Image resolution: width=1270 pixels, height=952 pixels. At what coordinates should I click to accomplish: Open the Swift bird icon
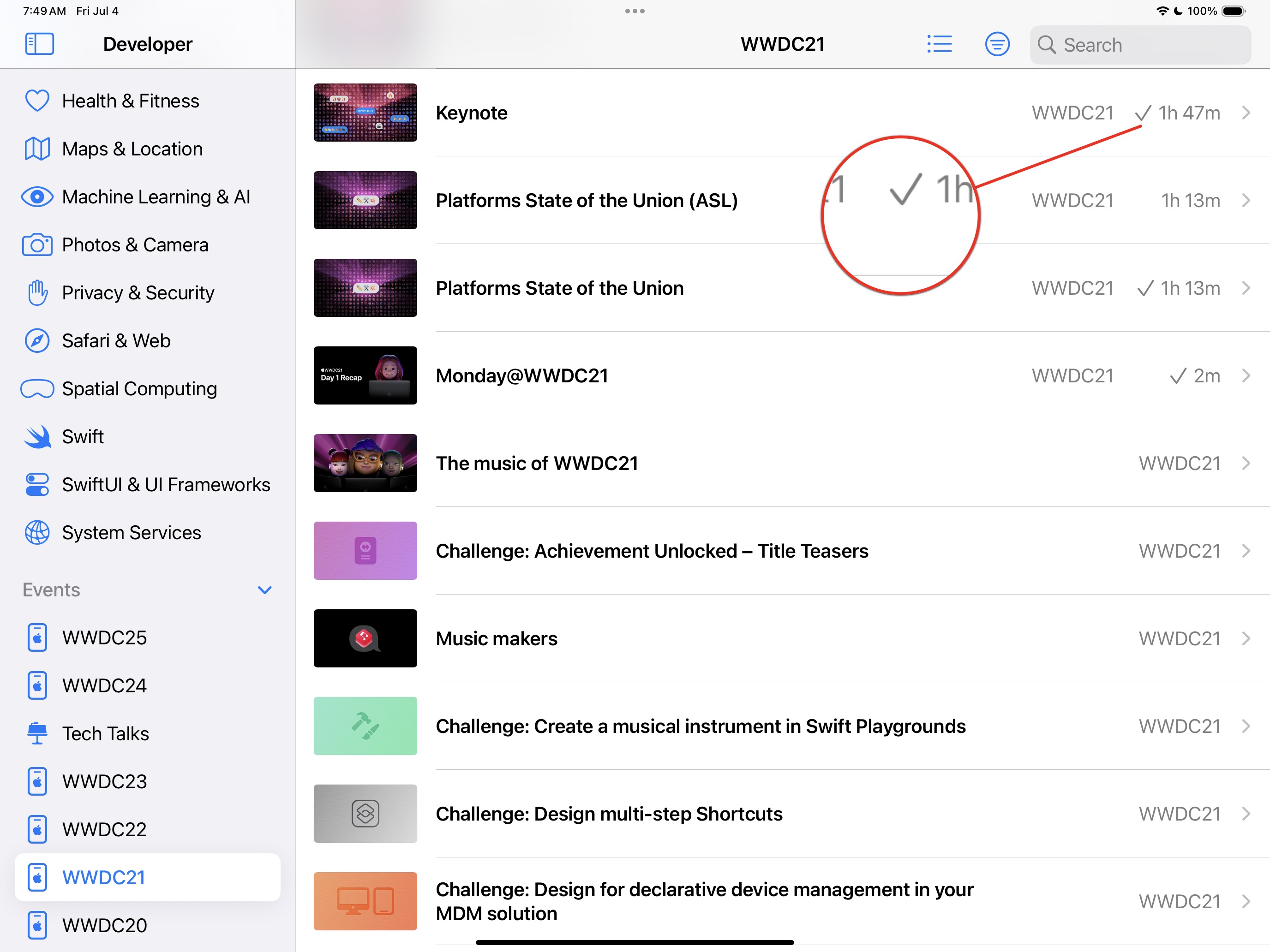coord(37,437)
